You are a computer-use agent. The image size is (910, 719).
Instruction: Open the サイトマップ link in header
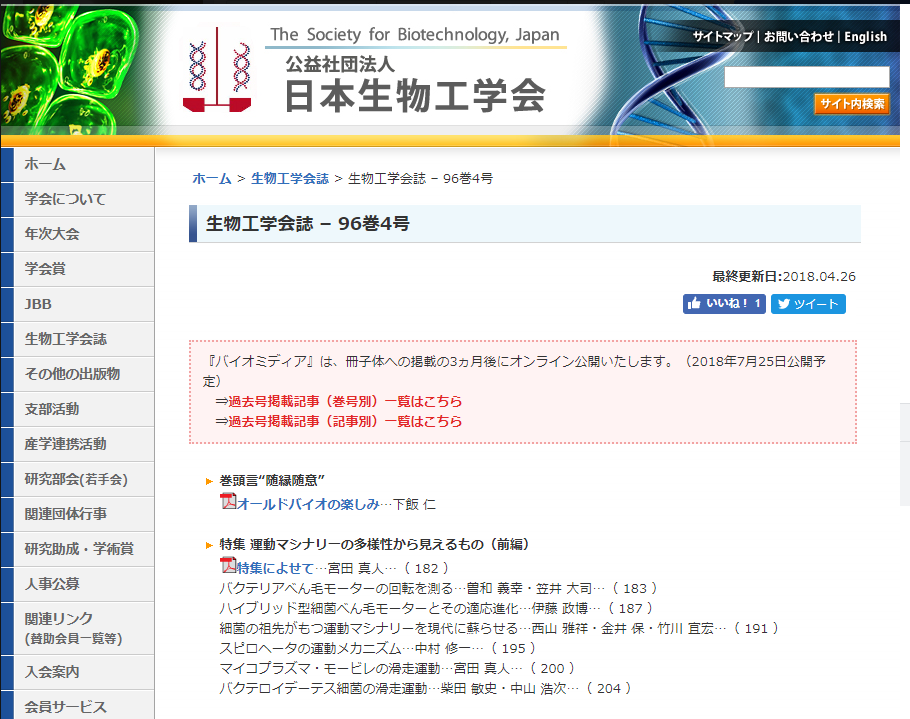(x=722, y=37)
